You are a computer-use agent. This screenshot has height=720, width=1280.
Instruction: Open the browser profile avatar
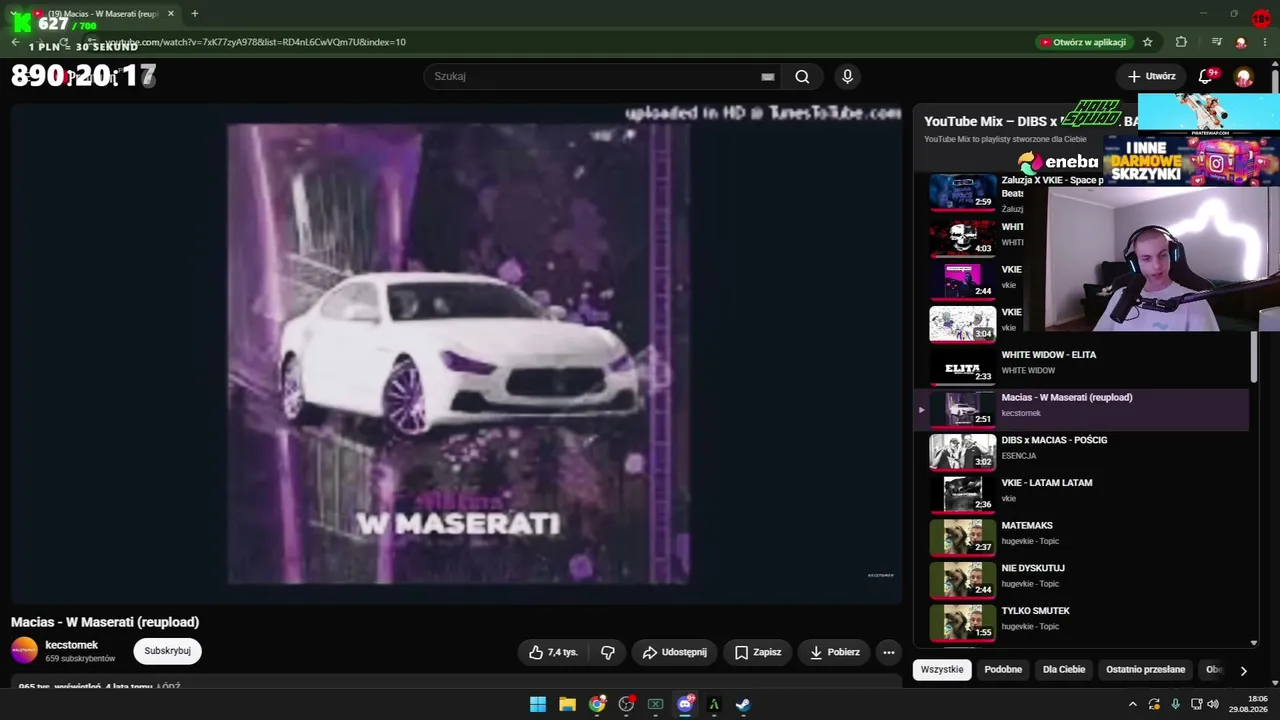(x=1241, y=42)
